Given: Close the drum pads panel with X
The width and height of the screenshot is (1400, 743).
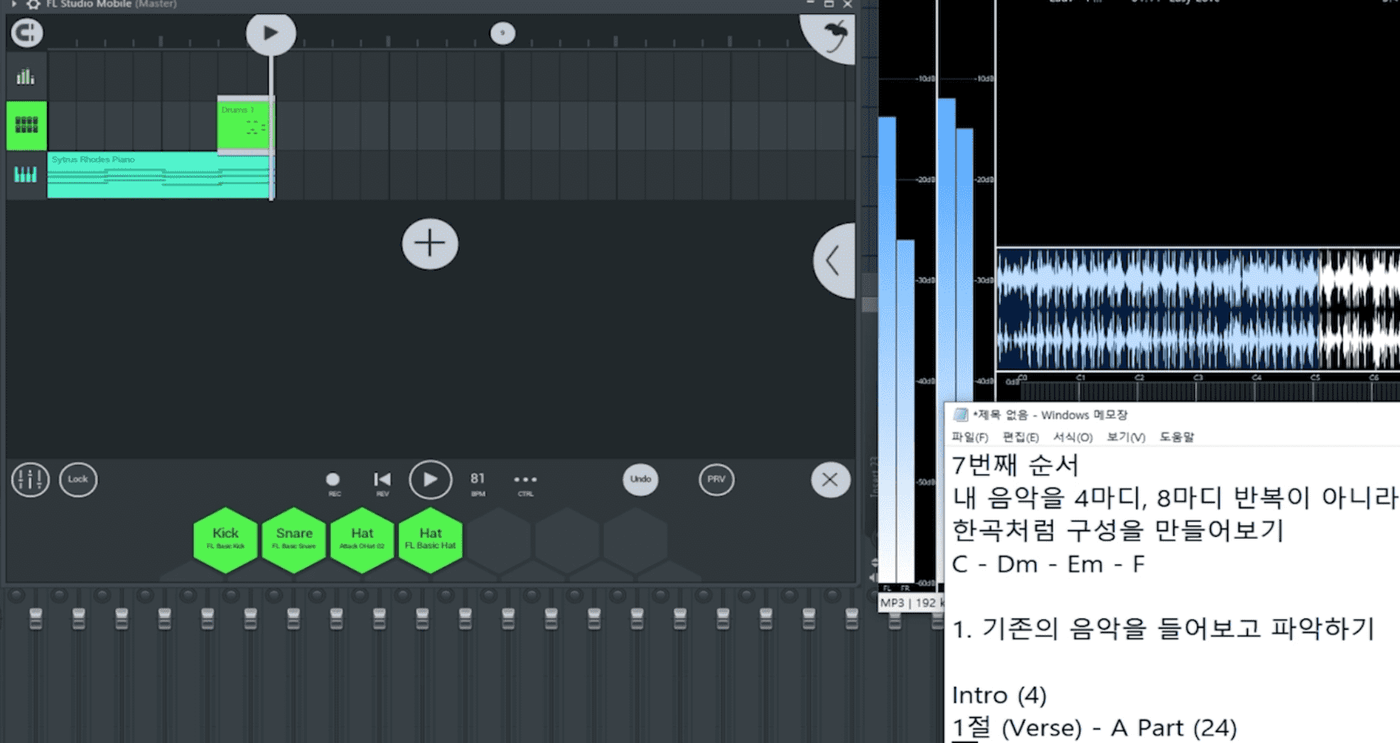Looking at the screenshot, I should coord(830,480).
